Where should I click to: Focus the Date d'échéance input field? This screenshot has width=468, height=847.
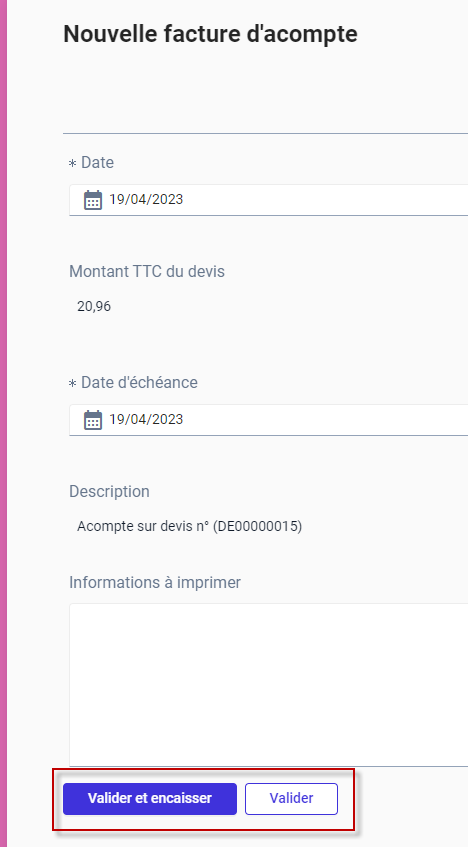pyautogui.click(x=269, y=420)
